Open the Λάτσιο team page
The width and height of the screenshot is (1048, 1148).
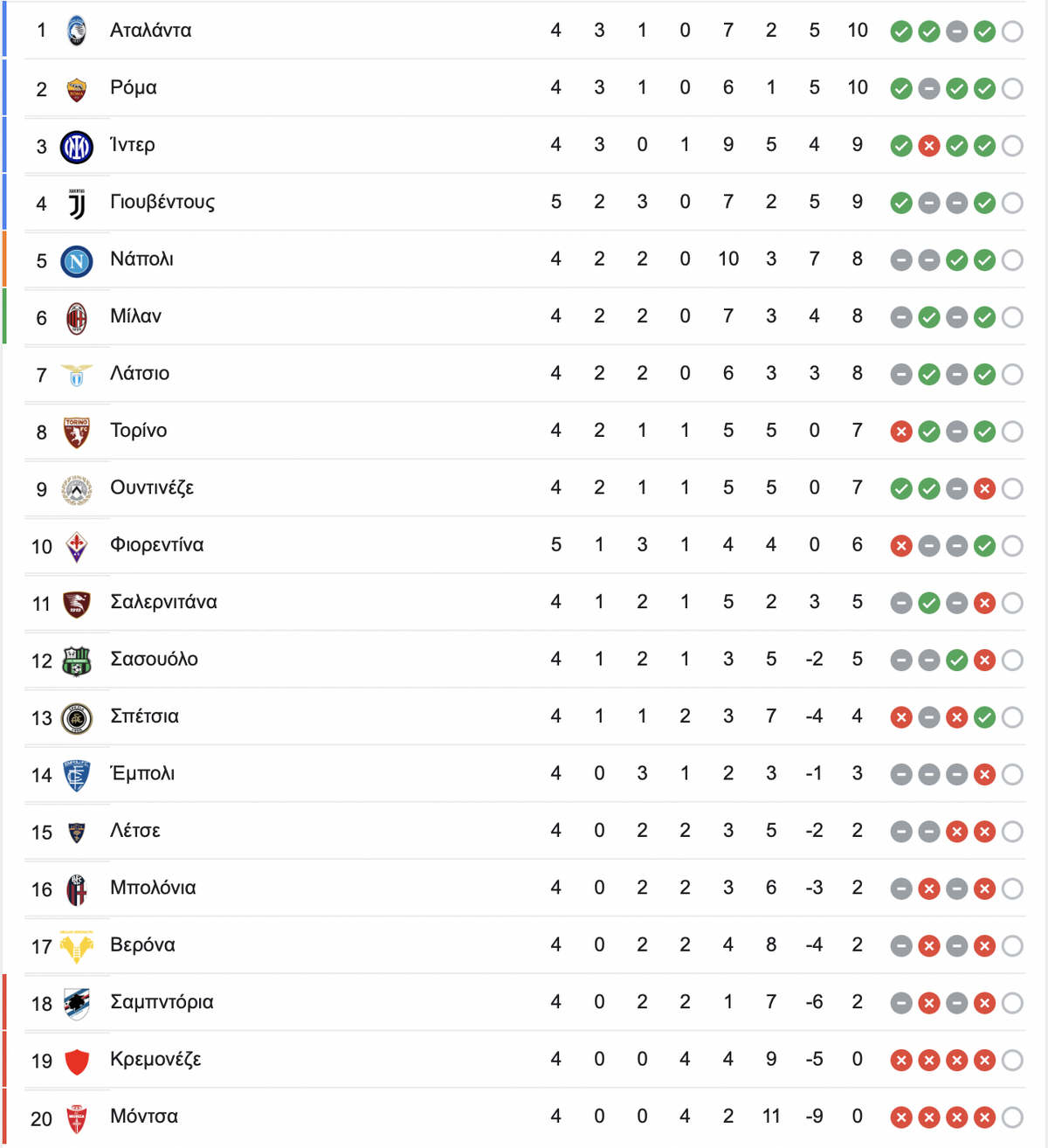coord(140,373)
